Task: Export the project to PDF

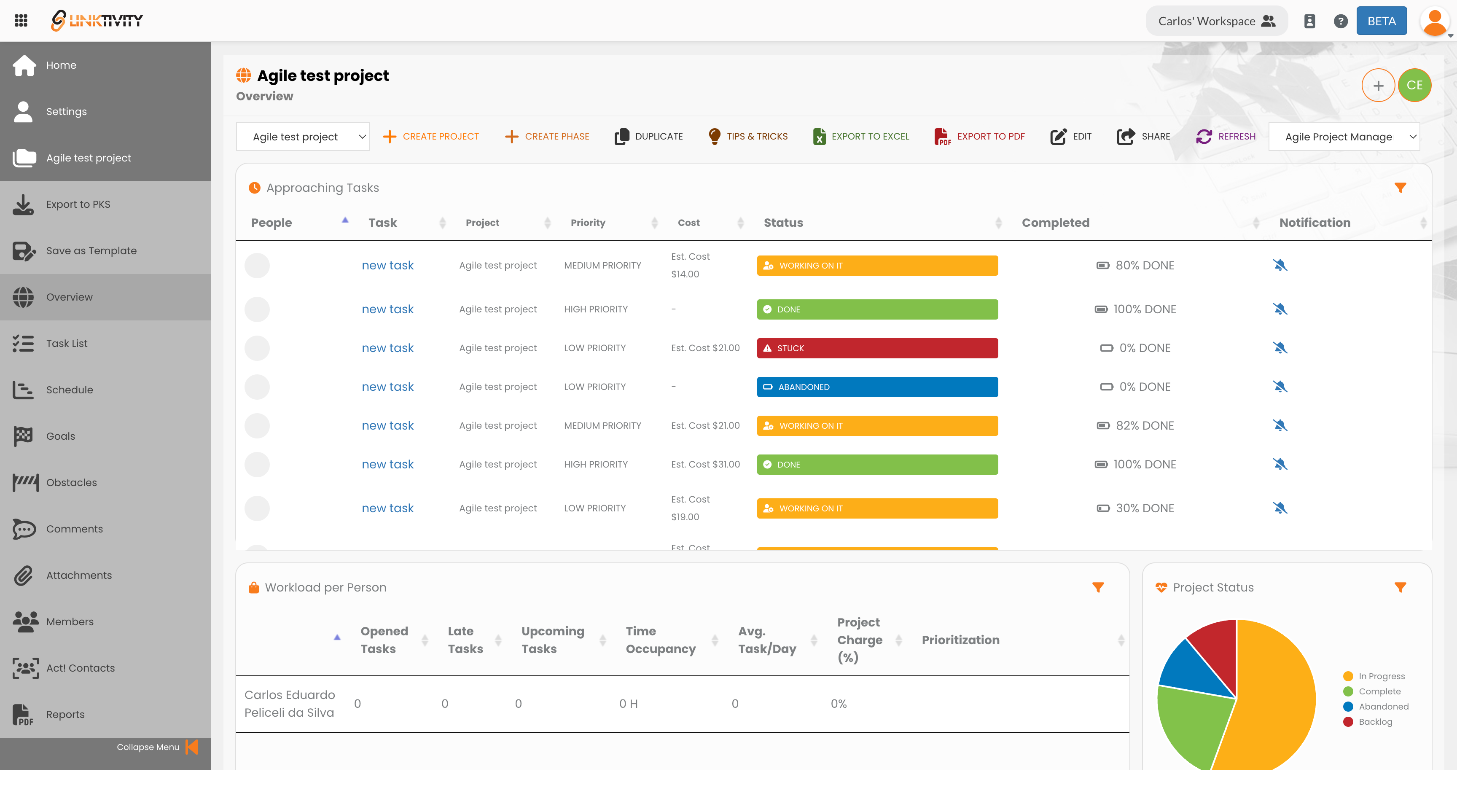Action: (x=980, y=136)
